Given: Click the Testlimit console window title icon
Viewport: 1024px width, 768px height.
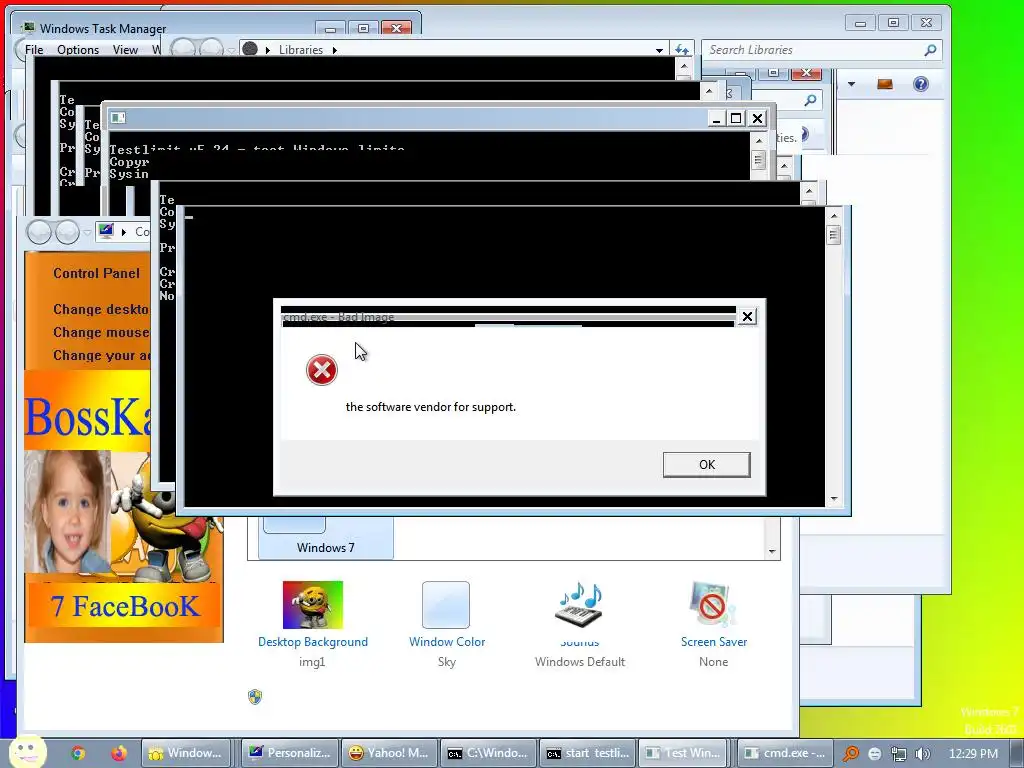Looking at the screenshot, I should point(118,118).
